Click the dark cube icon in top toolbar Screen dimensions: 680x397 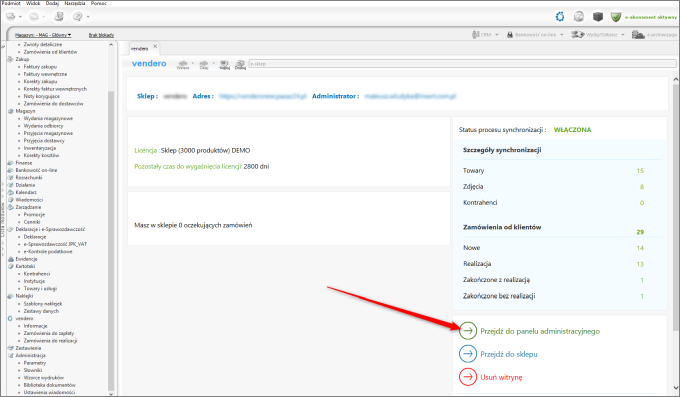598,16
